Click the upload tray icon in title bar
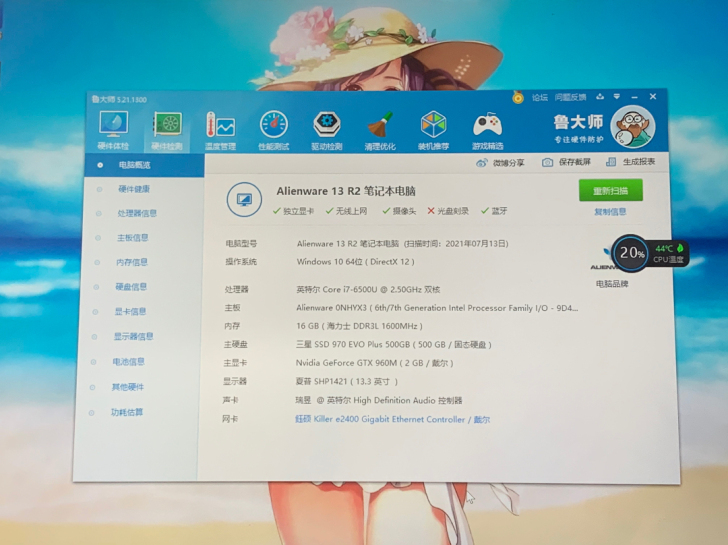The width and height of the screenshot is (728, 545). click(600, 97)
